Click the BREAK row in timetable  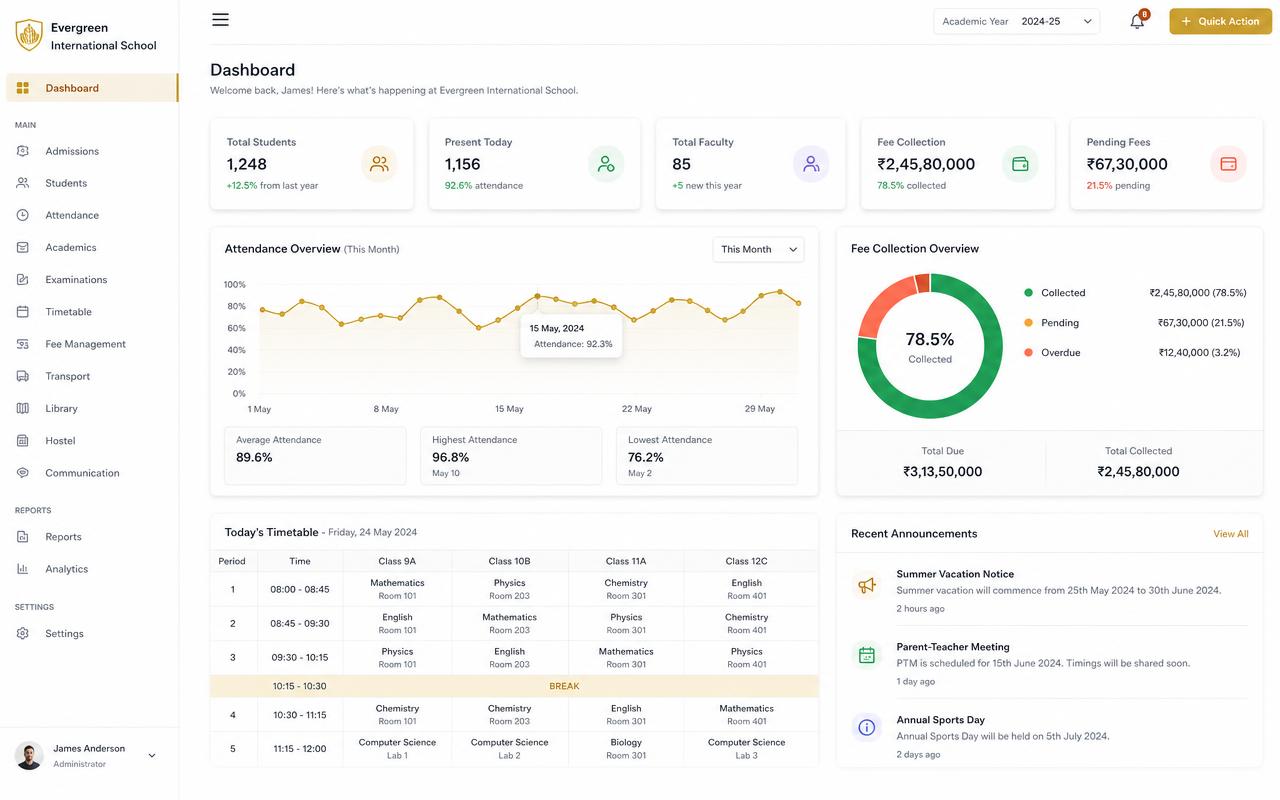tap(514, 686)
